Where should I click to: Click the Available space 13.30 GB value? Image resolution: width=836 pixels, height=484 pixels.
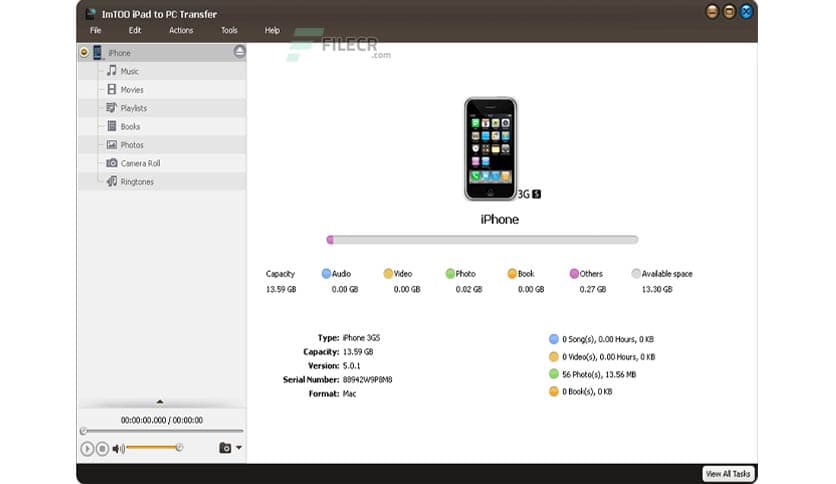(x=657, y=289)
